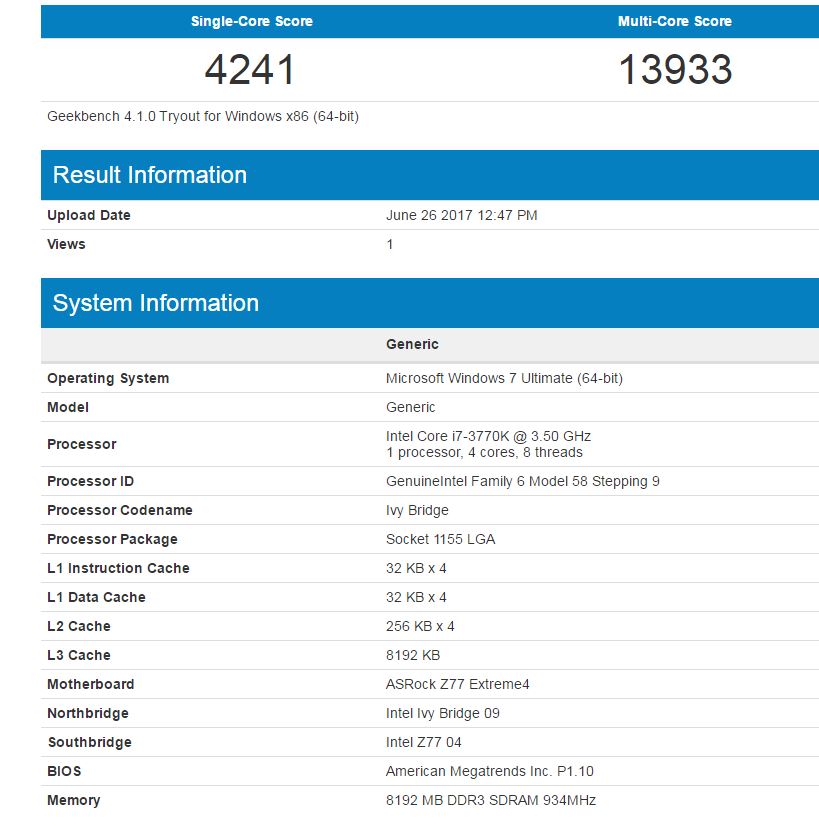Click the Result Information section heading
Viewport: 819px width, 831px height.
click(150, 175)
